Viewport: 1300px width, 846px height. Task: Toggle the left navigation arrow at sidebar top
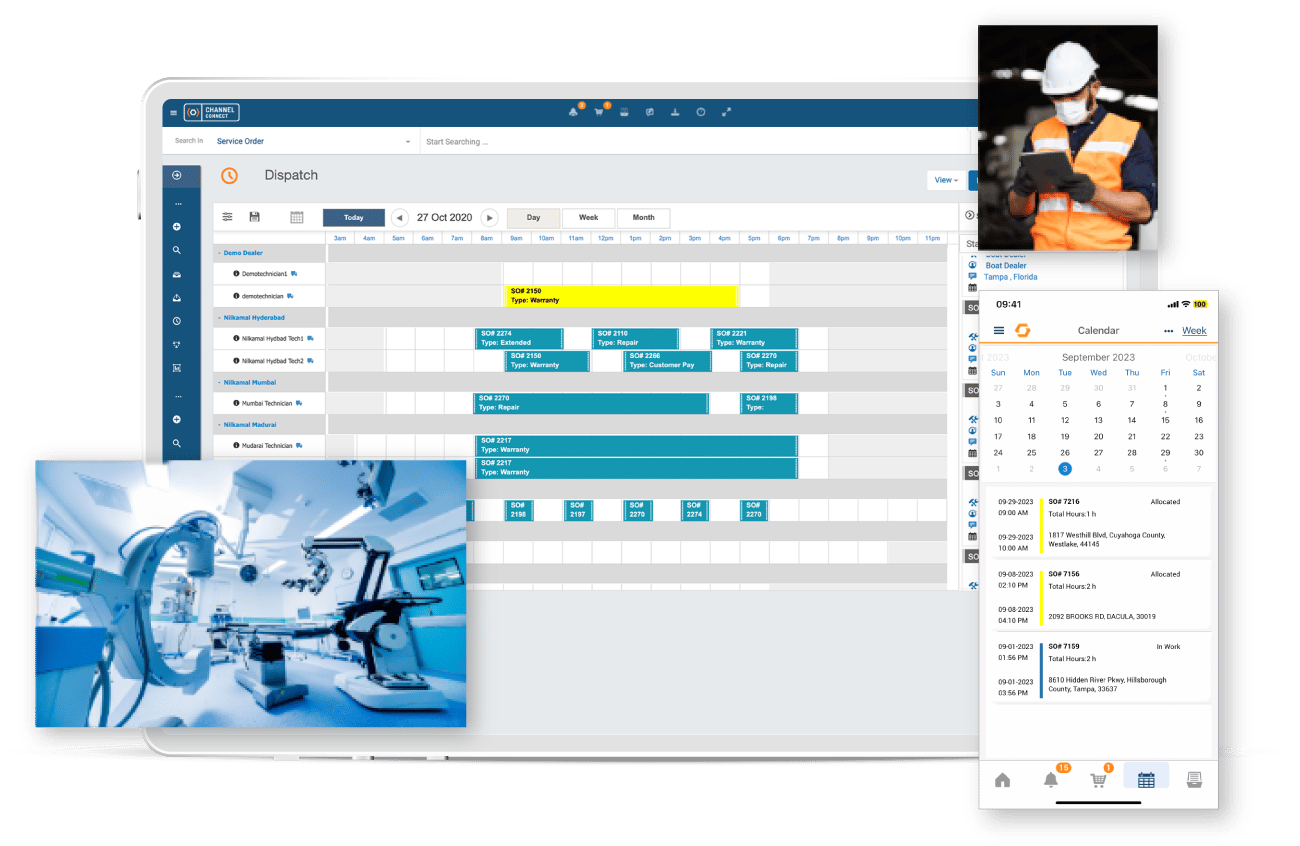(x=176, y=175)
